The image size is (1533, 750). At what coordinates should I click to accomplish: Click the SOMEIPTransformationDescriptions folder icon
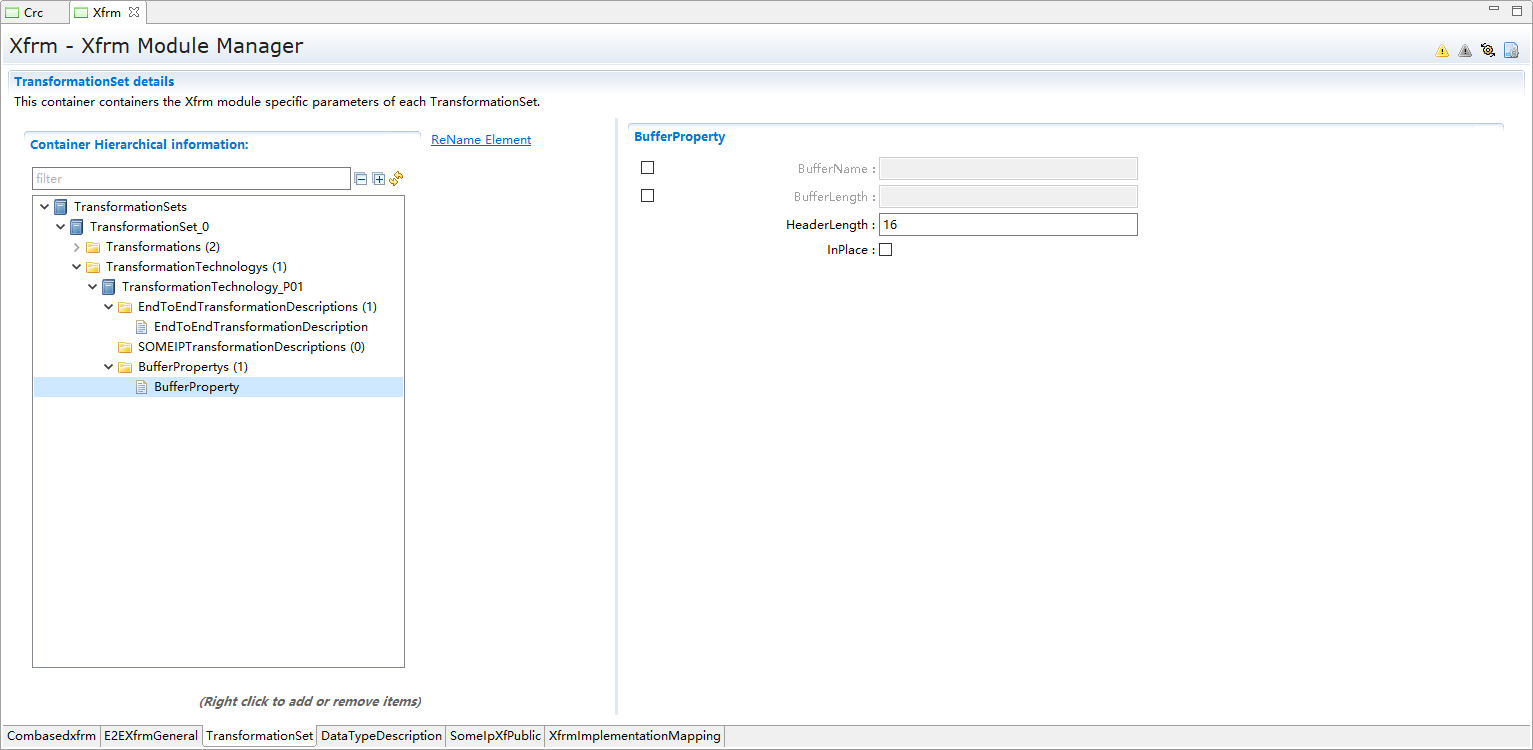click(x=125, y=347)
